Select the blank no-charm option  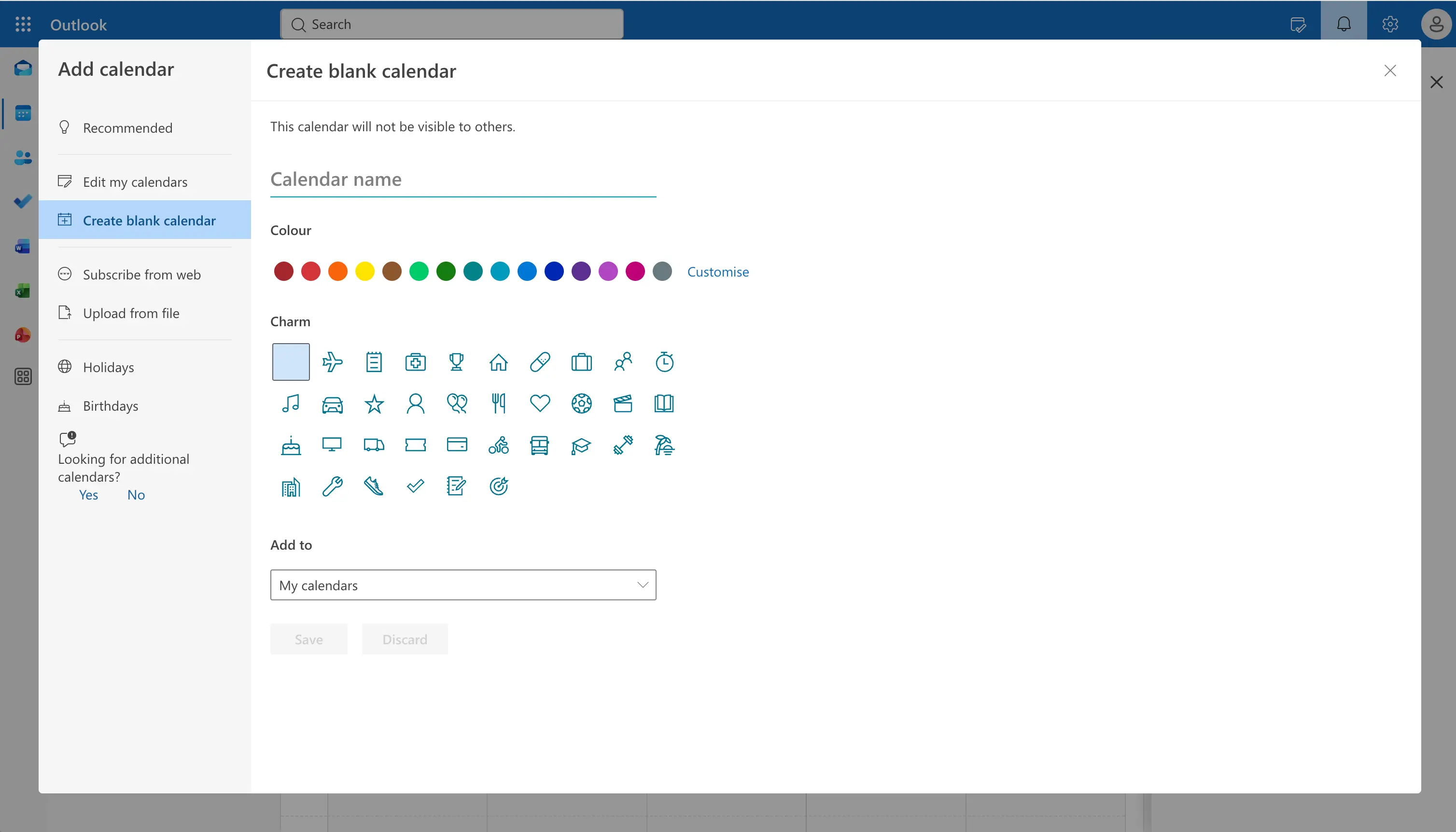point(291,362)
